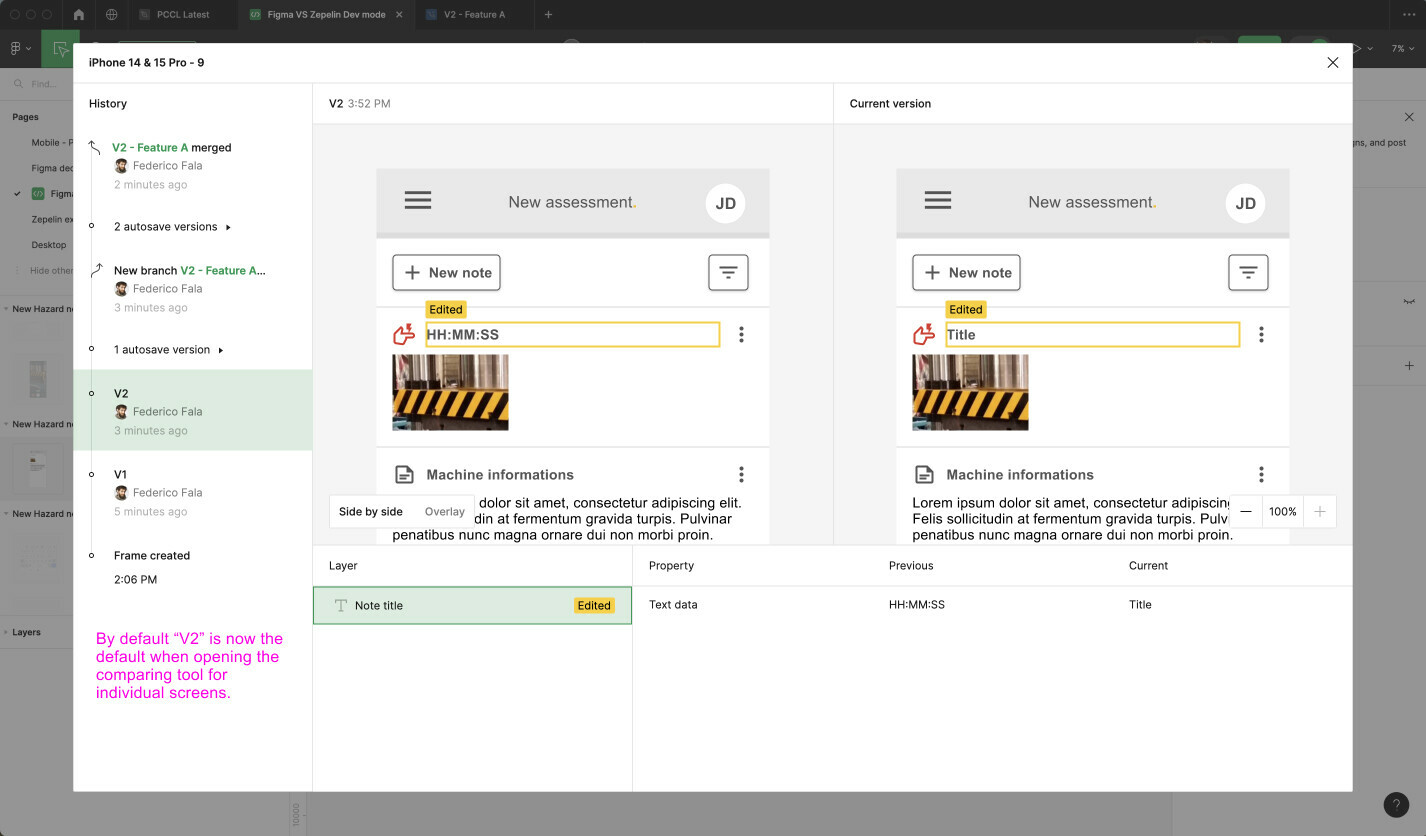The image size is (1426, 836).
Task: Click red hand hazard icon in Current version preview
Action: [x=924, y=334]
